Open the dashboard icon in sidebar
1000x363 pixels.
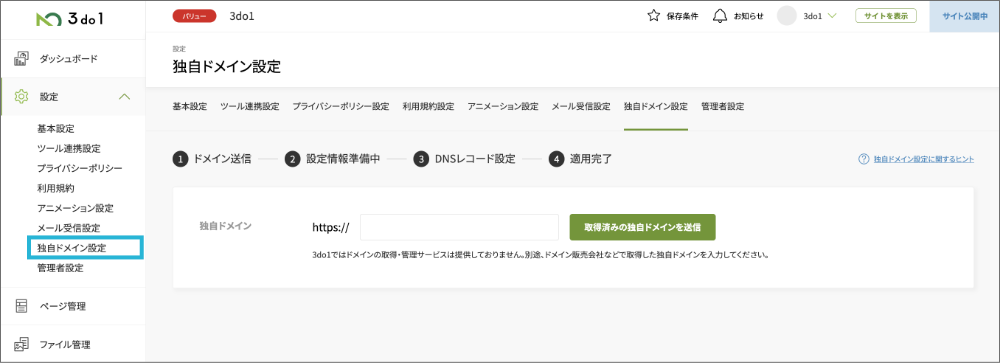click(x=21, y=59)
